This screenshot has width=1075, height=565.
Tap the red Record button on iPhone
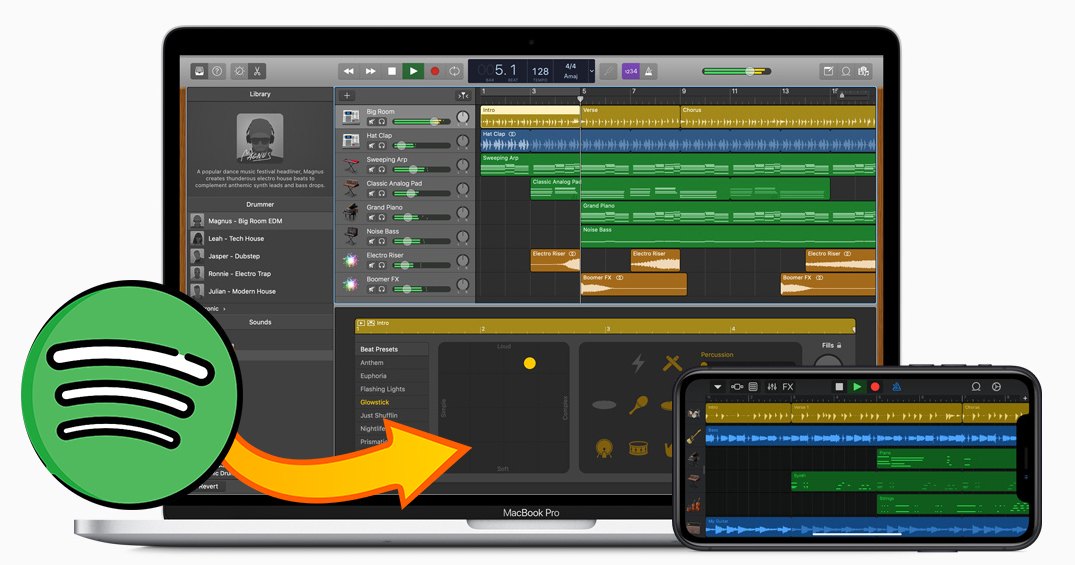pos(875,387)
